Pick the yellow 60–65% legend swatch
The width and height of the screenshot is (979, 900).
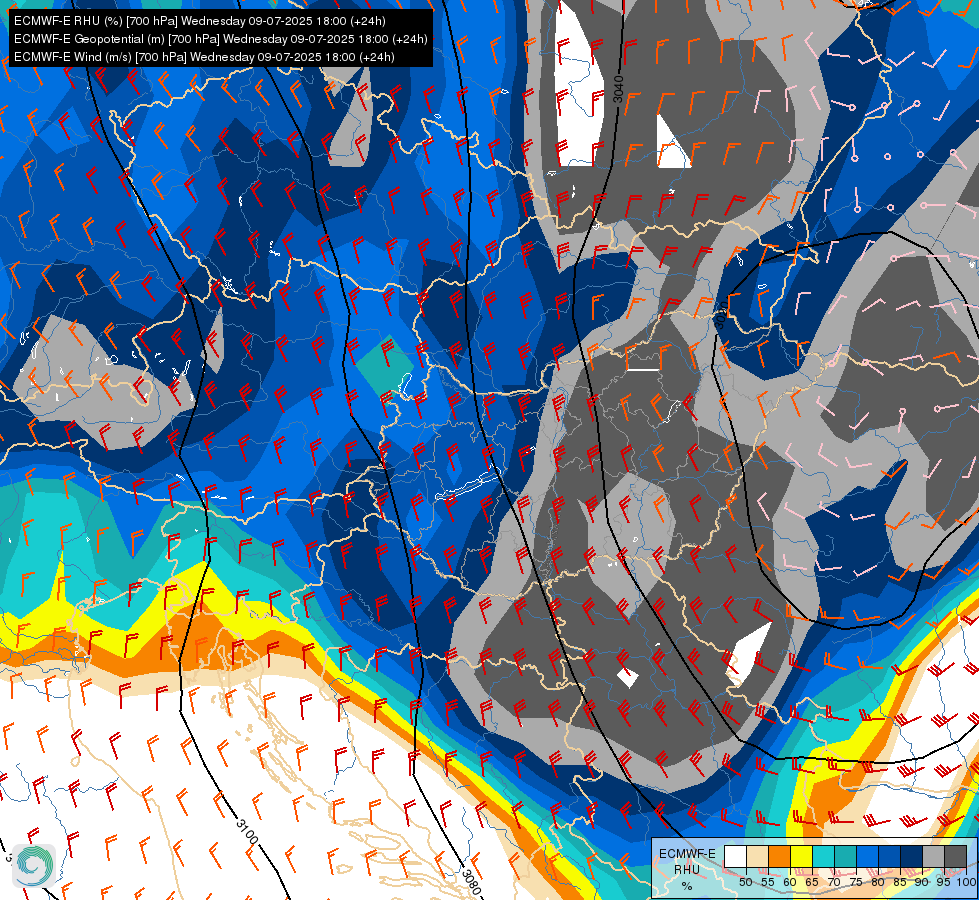pyautogui.click(x=802, y=856)
